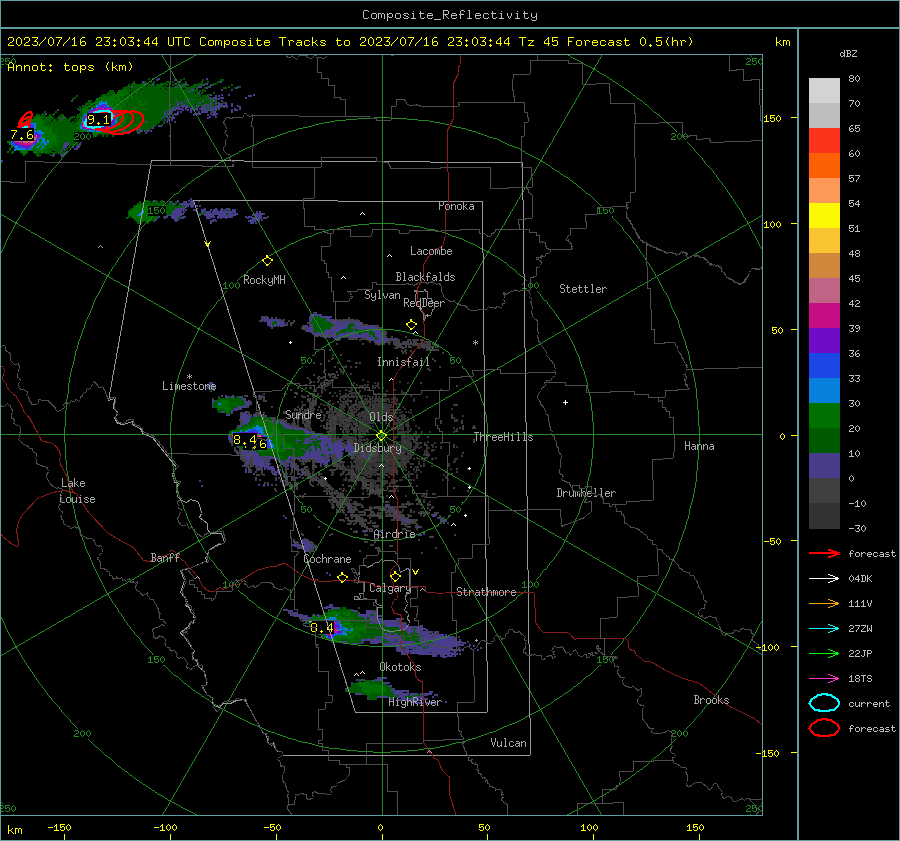
Task: Select the storm cell labeled 8.4 near Okotoks
Action: tap(322, 627)
